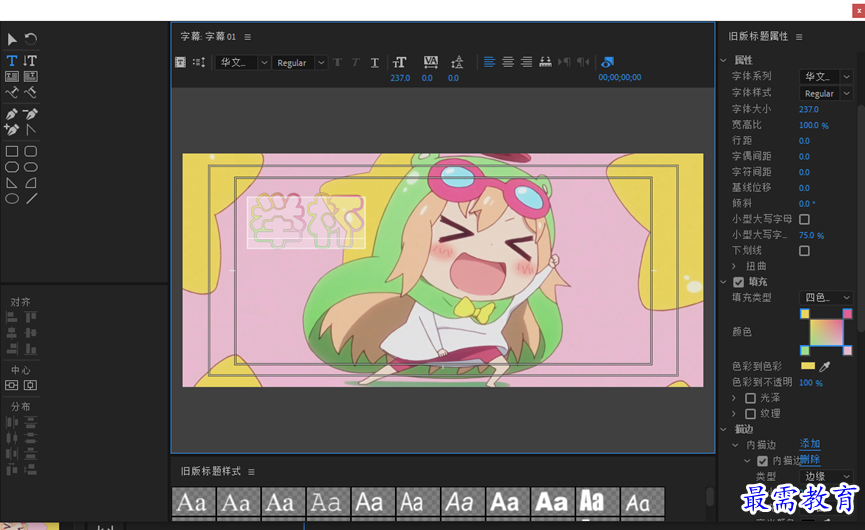Click the timecode 00;00;00;00
Screen dimensions: 865x530
(x=620, y=77)
